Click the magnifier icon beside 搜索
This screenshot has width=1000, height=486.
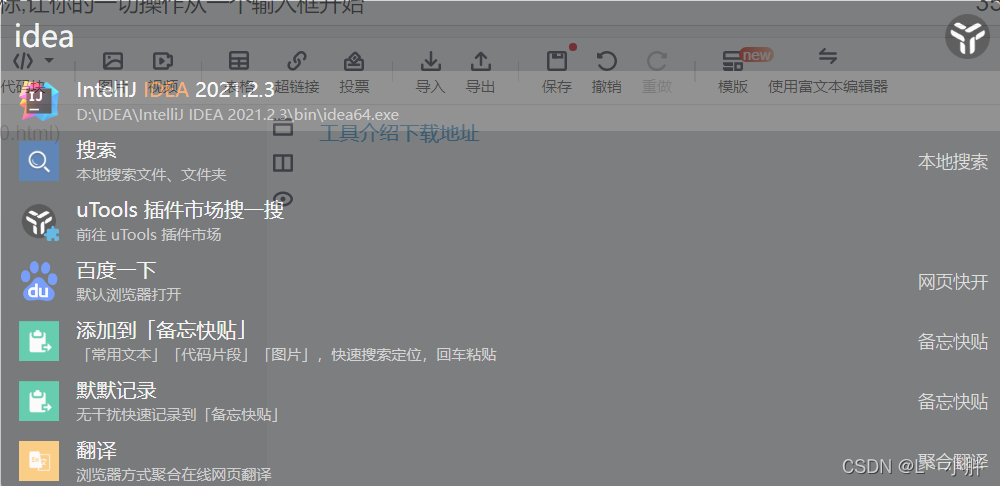coord(39,161)
